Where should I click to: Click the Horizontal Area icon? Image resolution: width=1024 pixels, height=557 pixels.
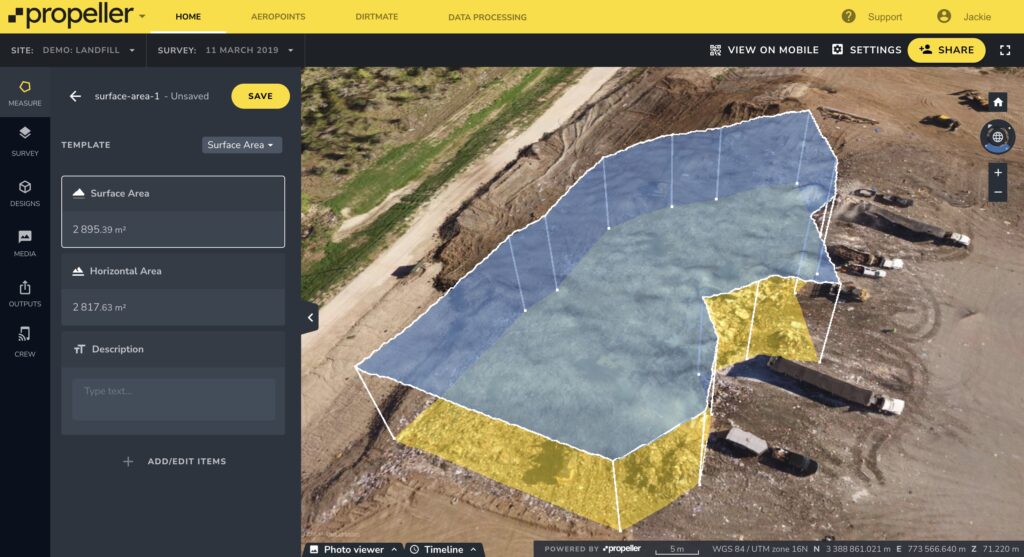(78, 271)
